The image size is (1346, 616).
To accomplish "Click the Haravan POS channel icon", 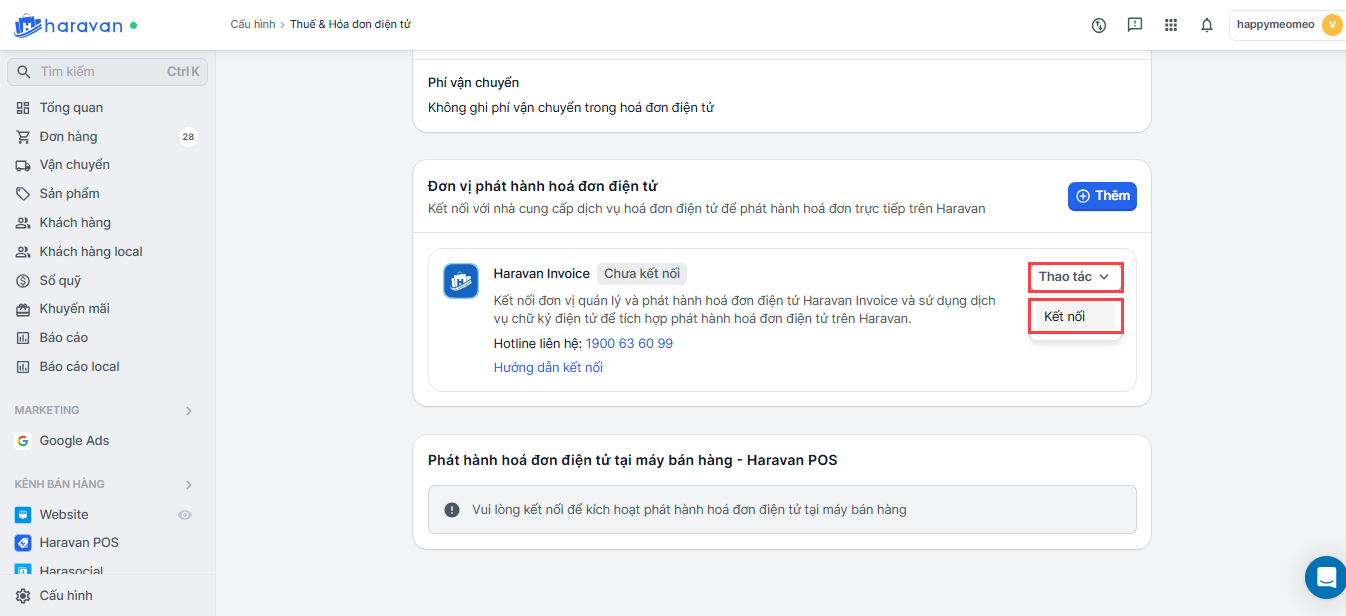I will [x=23, y=543].
